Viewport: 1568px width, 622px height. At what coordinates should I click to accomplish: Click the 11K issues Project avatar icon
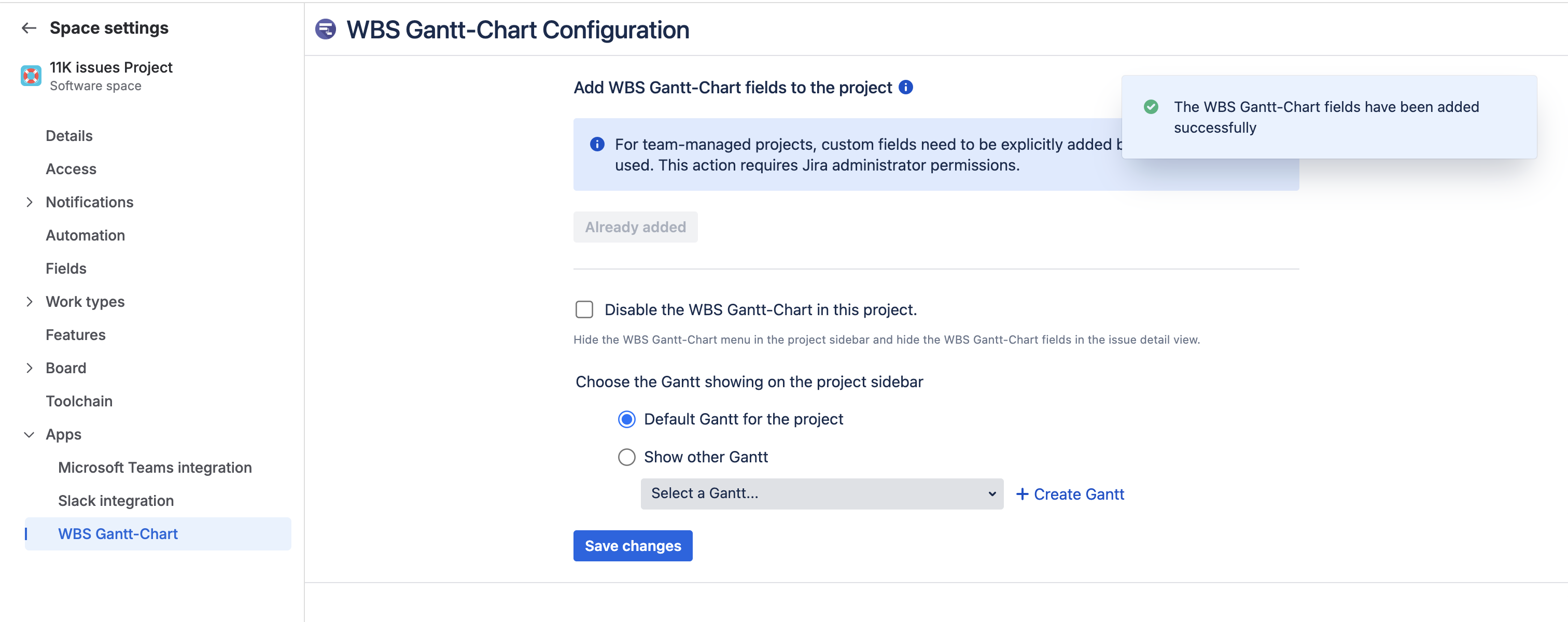(31, 76)
